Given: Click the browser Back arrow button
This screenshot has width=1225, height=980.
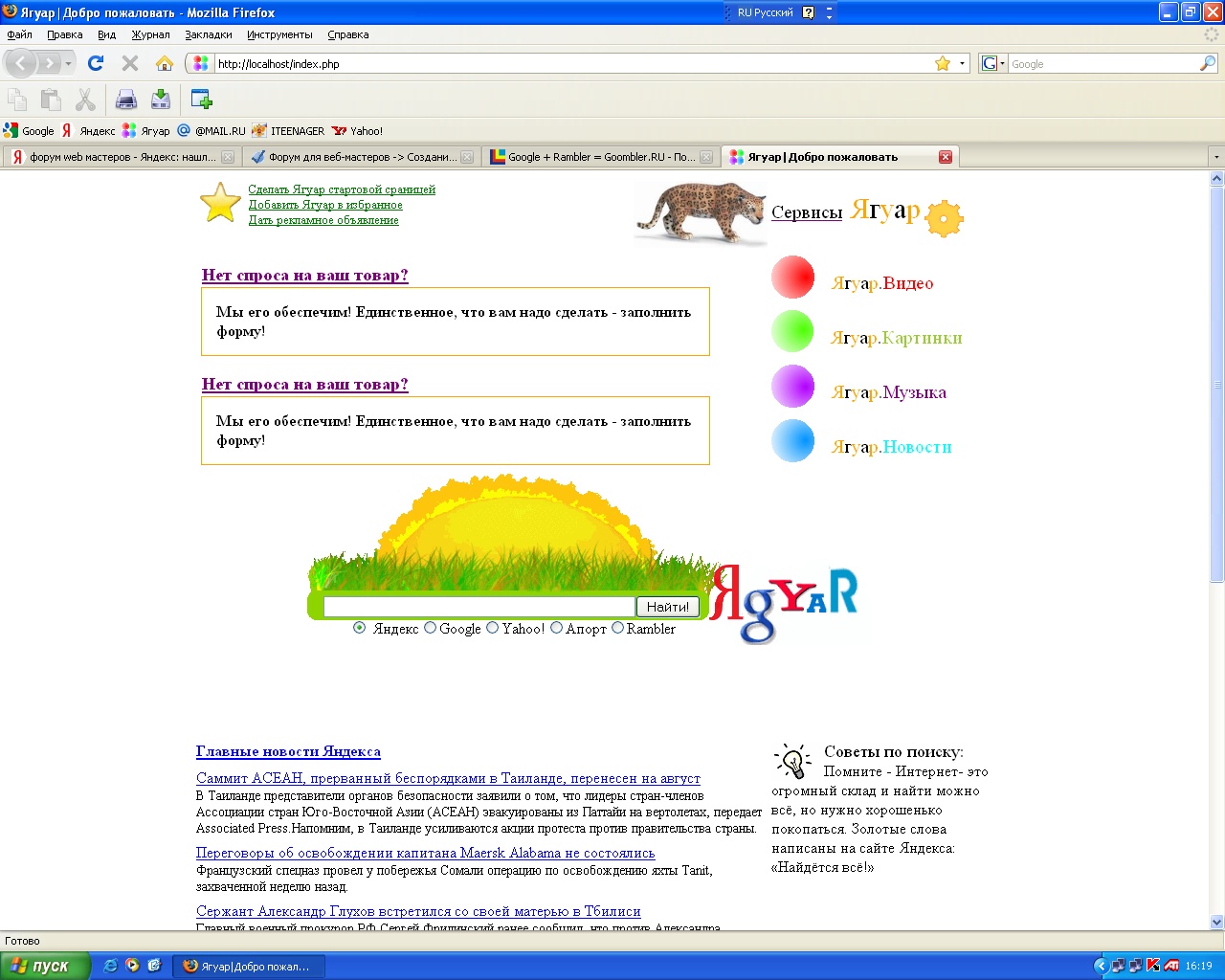Looking at the screenshot, I should [21, 63].
